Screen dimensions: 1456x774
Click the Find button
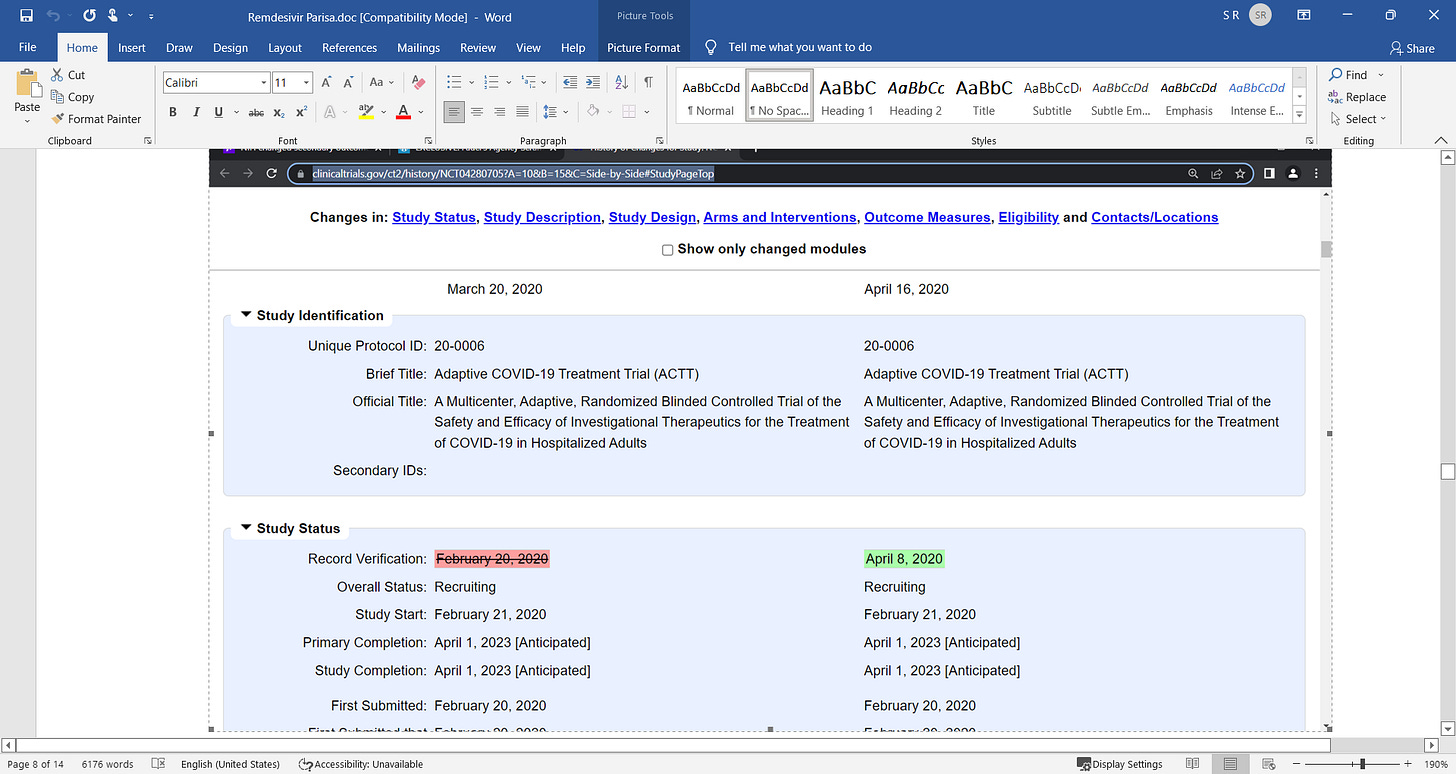pyautogui.click(x=1347, y=75)
